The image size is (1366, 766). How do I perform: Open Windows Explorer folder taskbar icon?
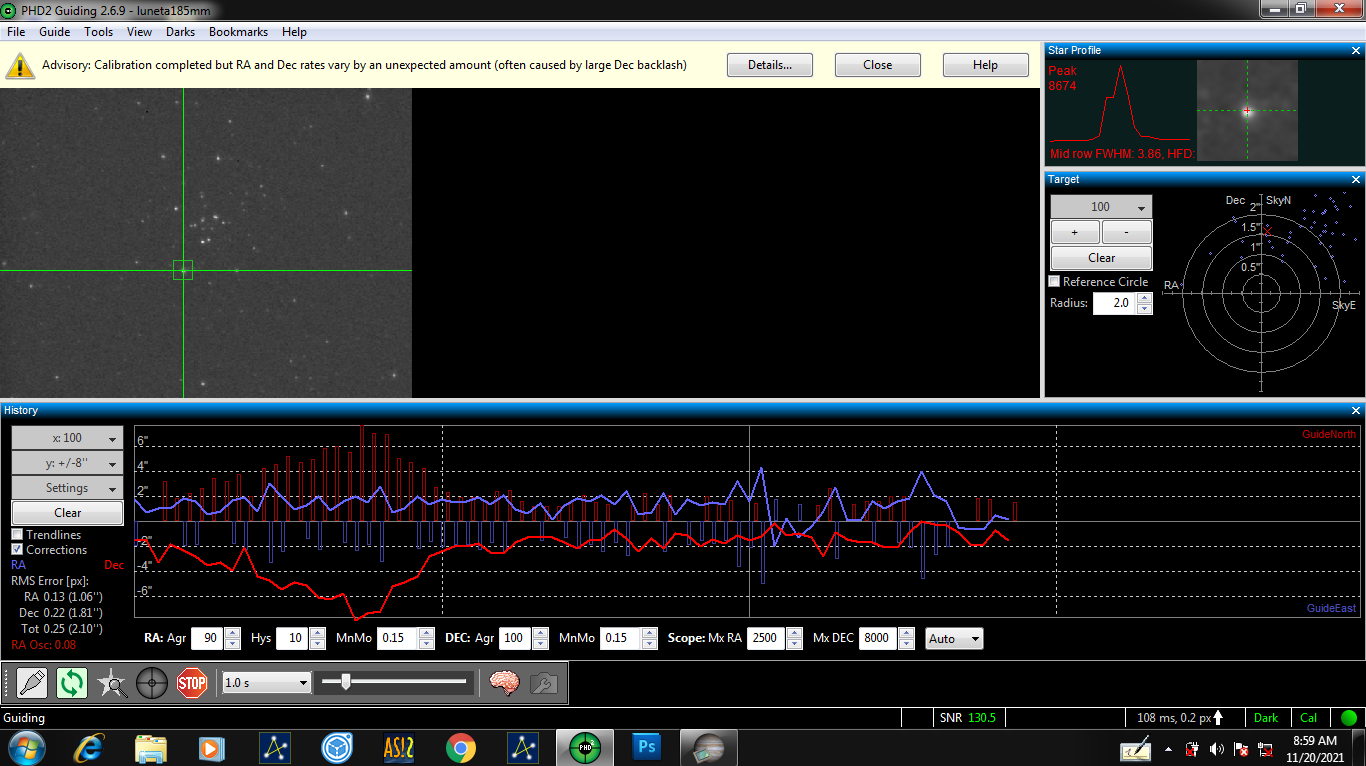click(151, 747)
